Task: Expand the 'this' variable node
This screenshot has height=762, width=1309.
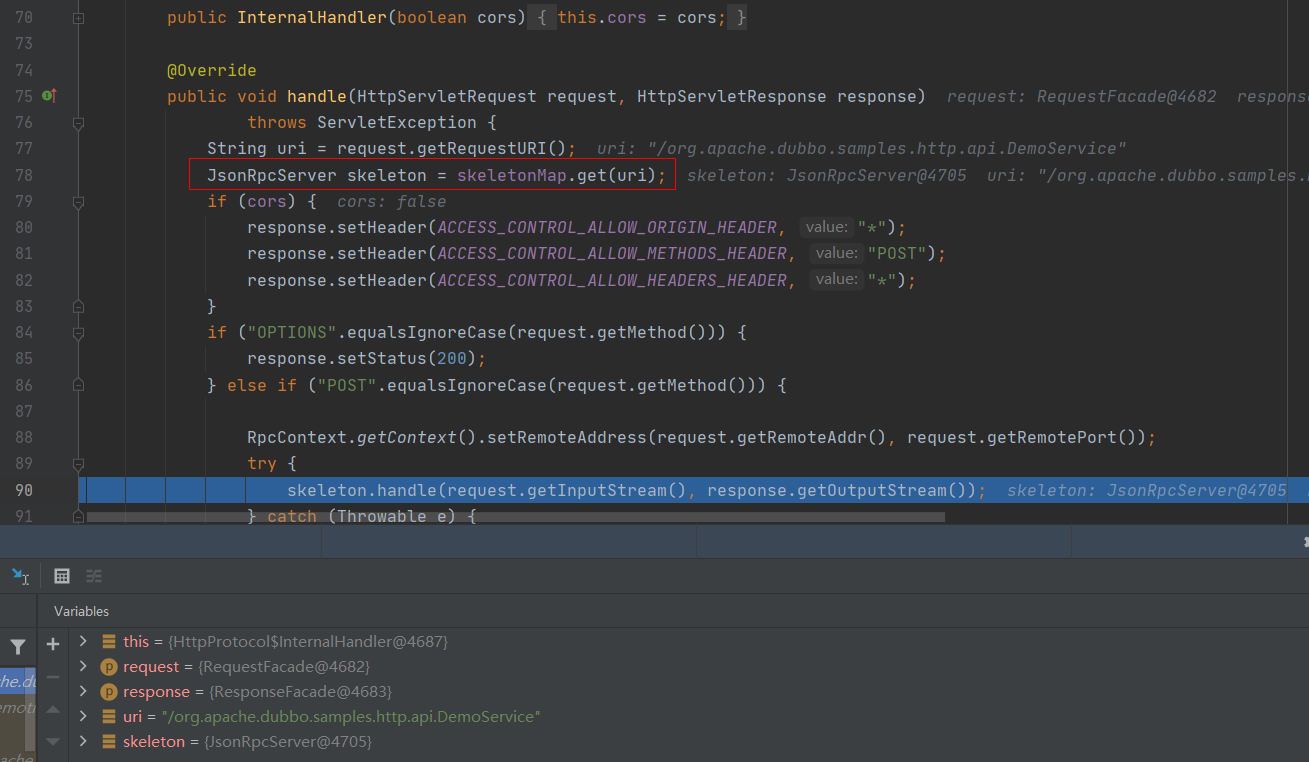Action: coord(83,641)
